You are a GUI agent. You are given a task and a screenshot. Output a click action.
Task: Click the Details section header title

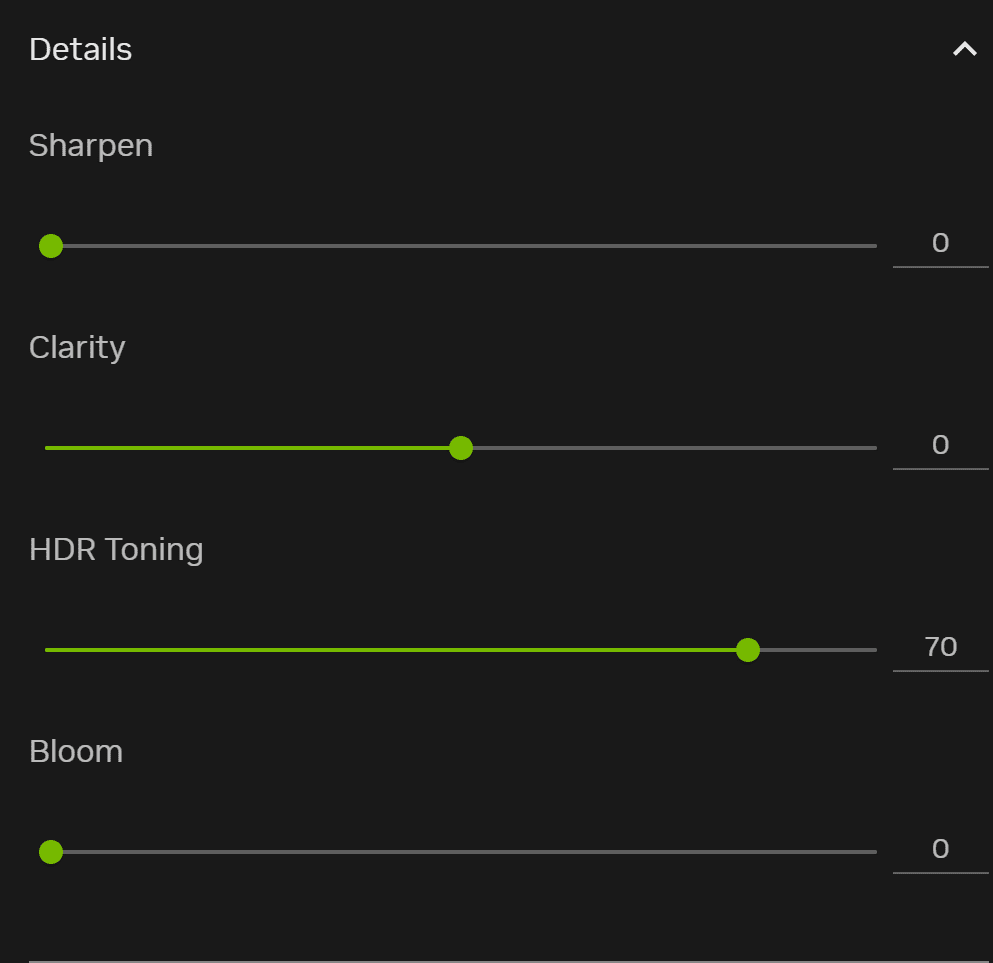80,49
